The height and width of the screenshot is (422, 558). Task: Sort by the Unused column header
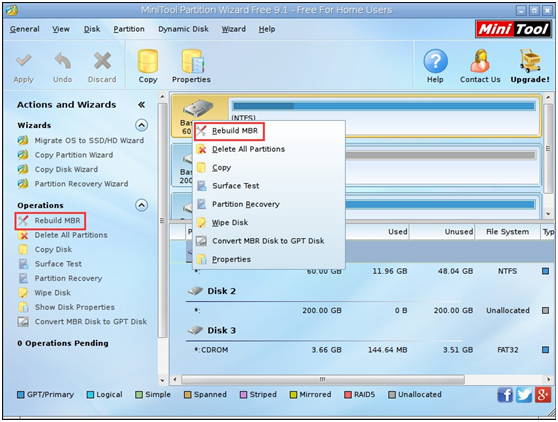442,232
